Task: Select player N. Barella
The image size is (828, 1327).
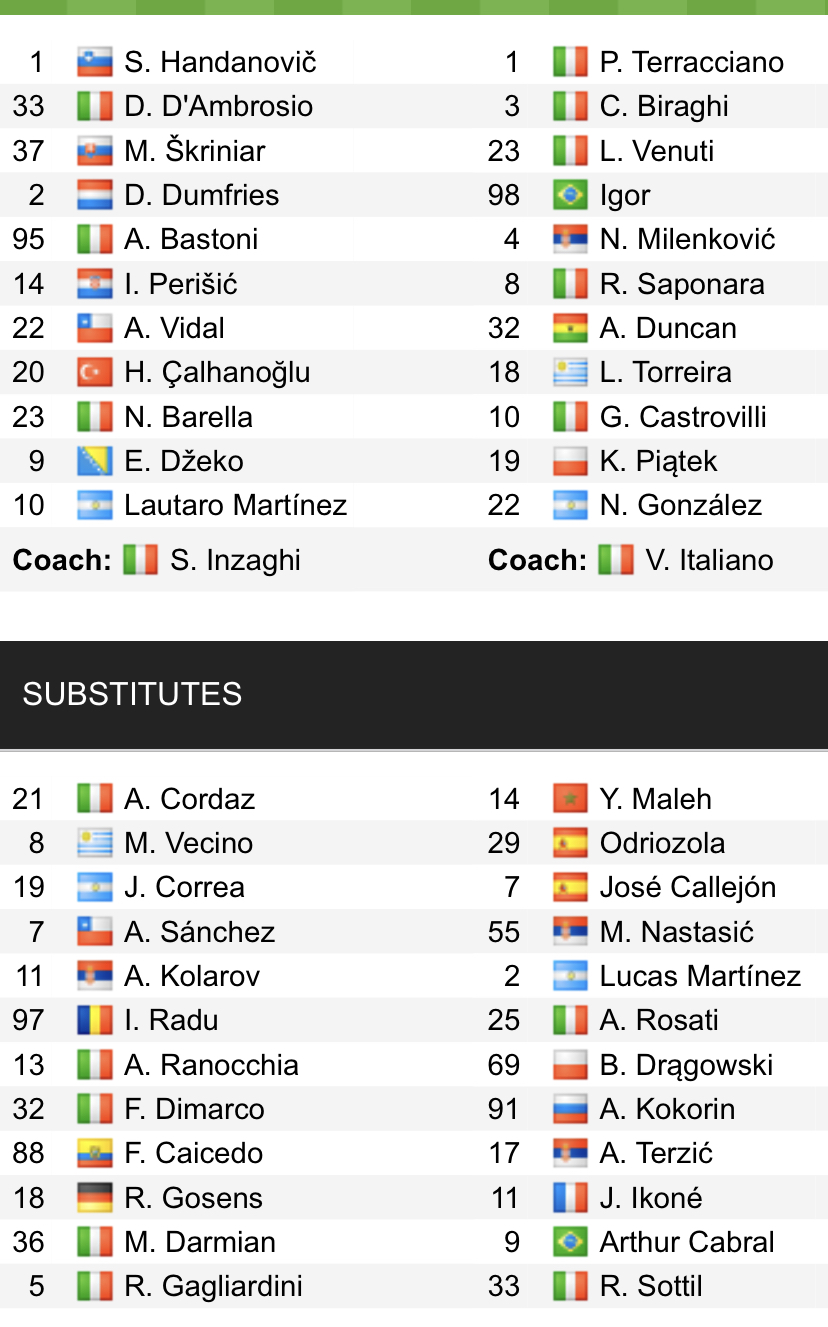Action: point(188,417)
